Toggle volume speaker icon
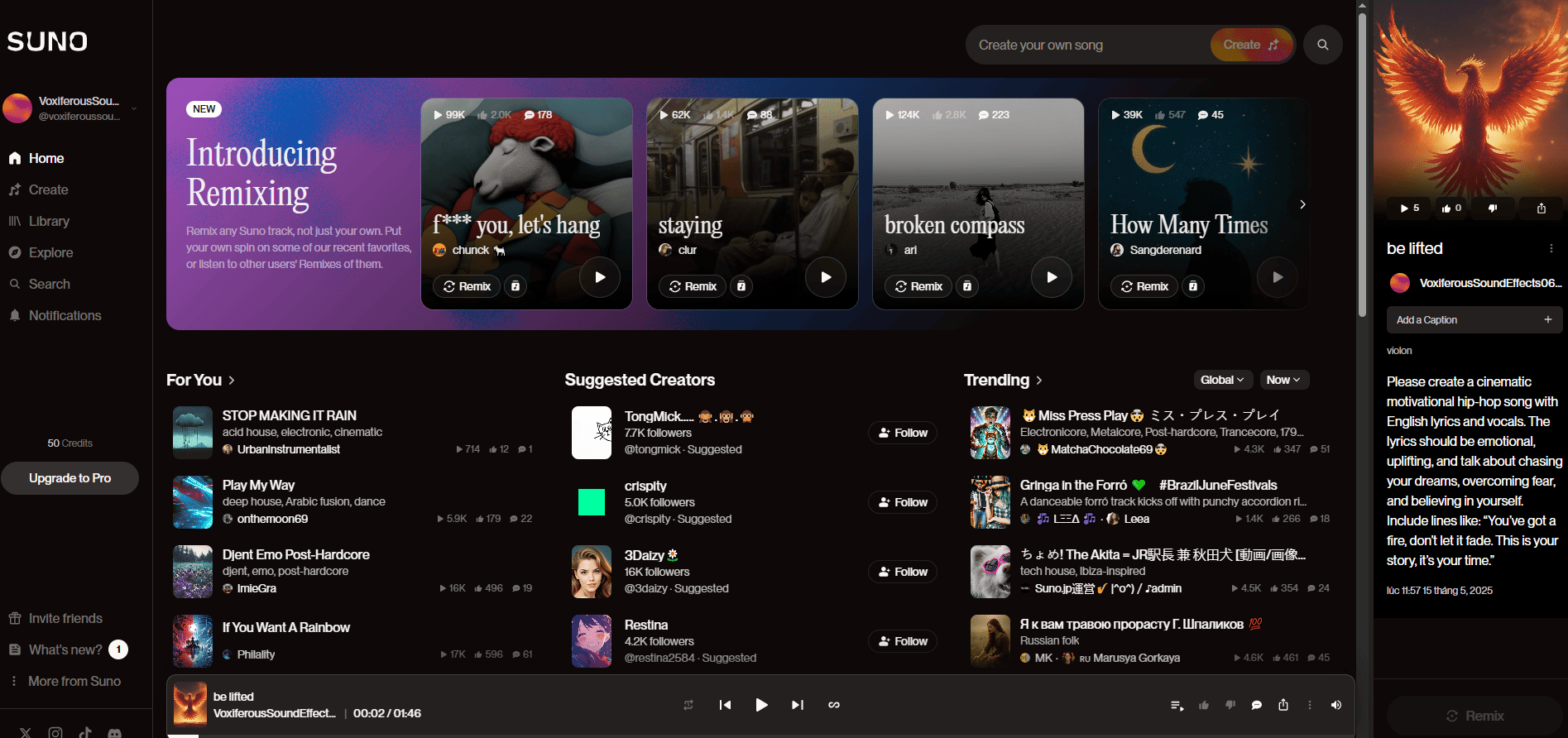 1336,705
